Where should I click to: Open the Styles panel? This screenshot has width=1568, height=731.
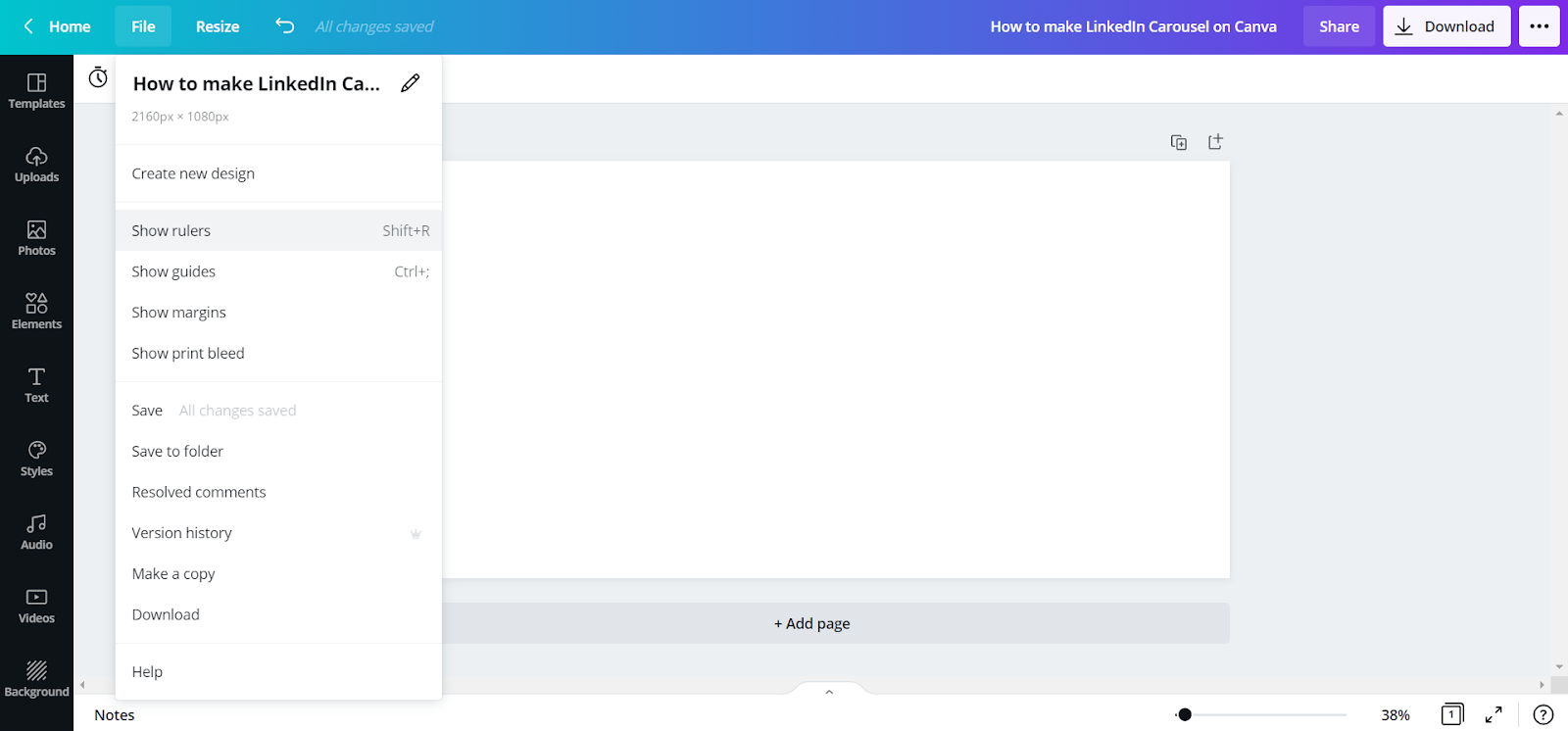[x=36, y=459]
